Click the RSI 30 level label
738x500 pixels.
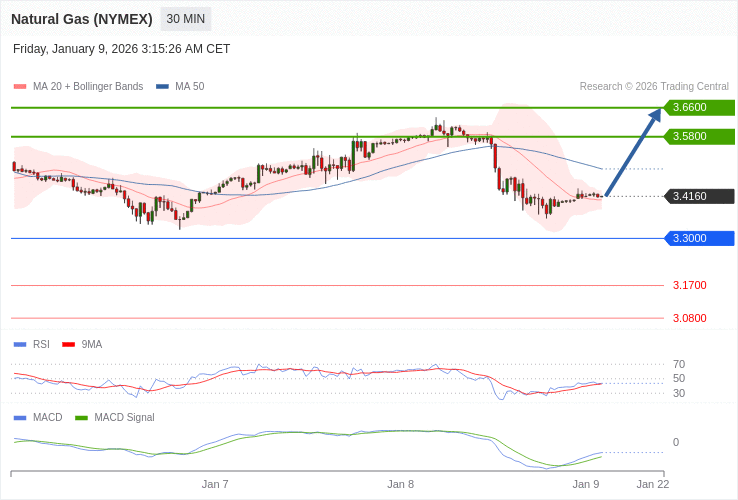pos(679,393)
